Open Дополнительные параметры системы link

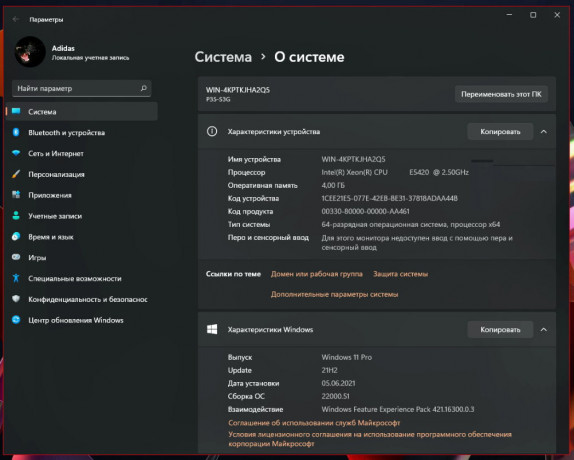(x=334, y=294)
